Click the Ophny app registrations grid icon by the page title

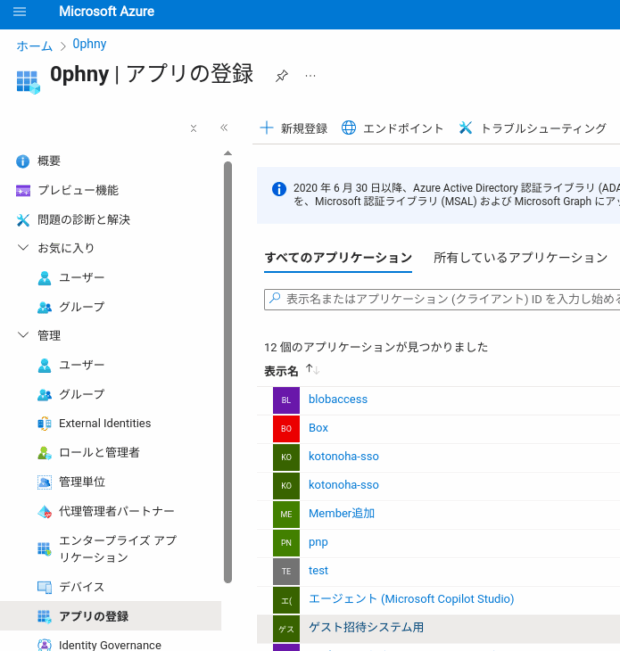(28, 82)
